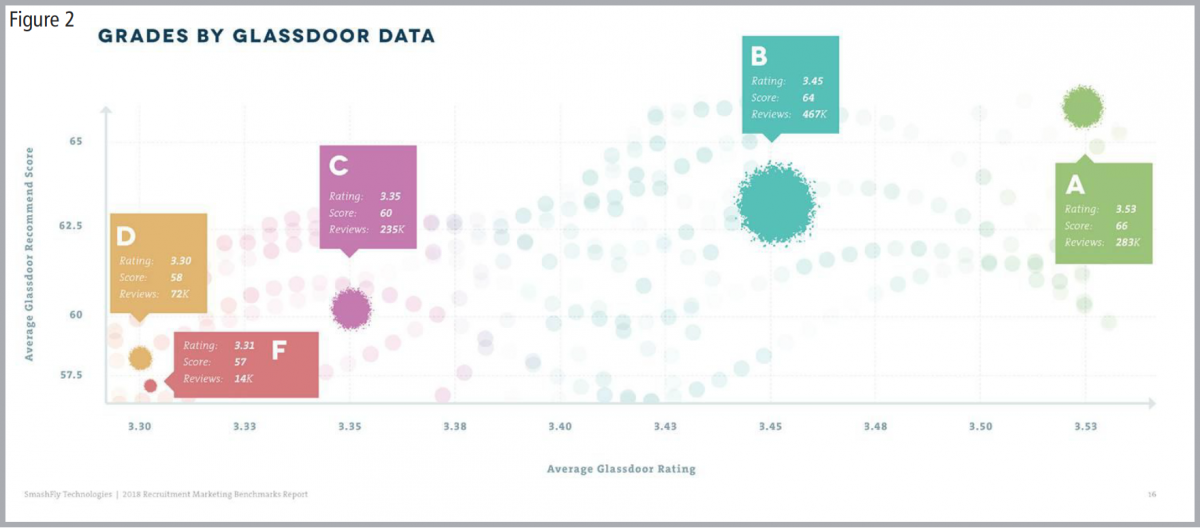Click the small red grade F bubble

click(x=150, y=385)
